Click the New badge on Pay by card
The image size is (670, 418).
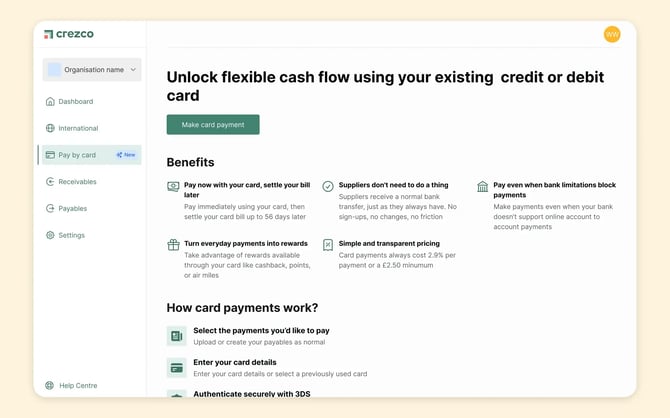pos(126,155)
